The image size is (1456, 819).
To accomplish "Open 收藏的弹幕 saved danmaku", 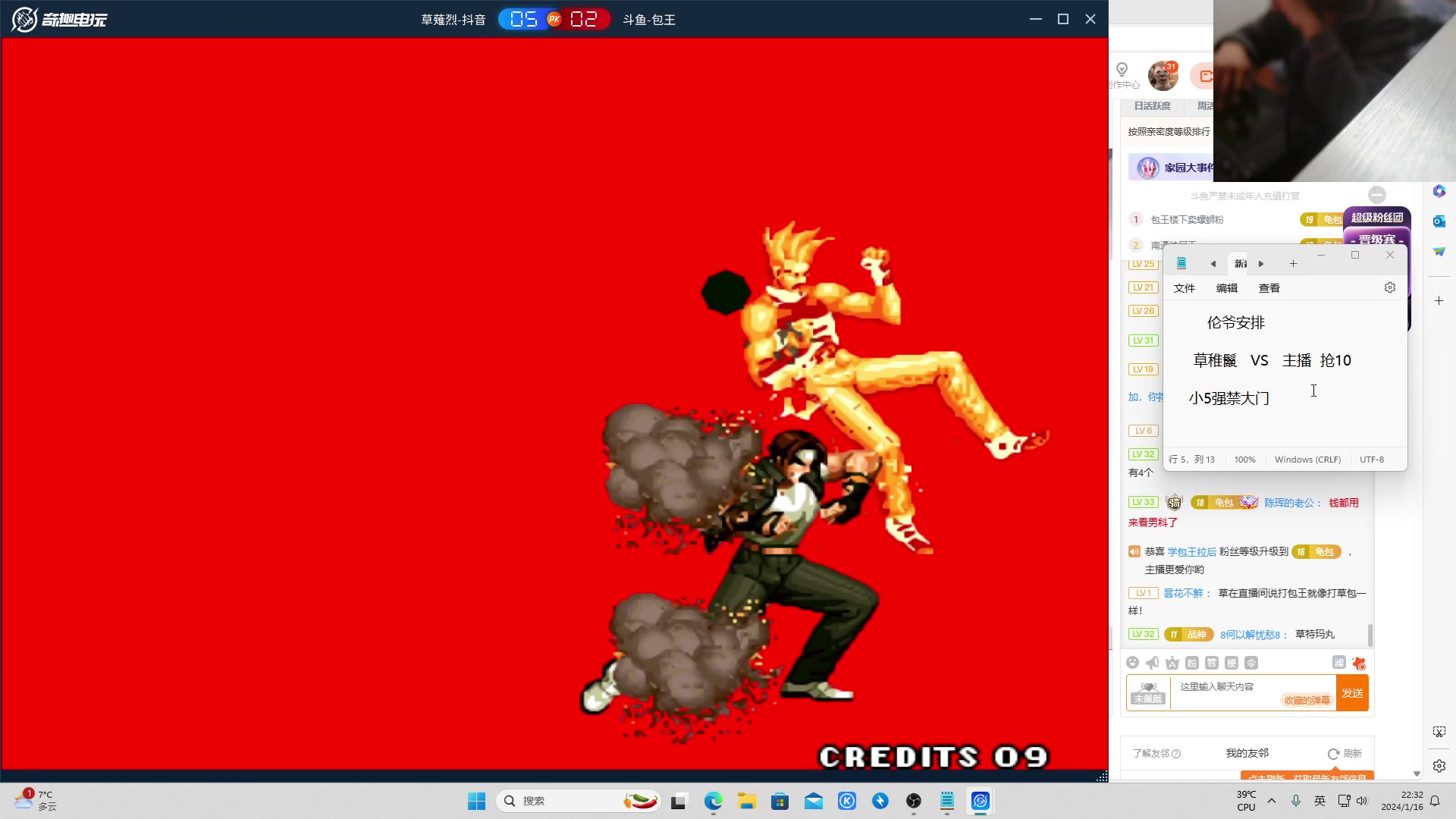I will pyautogui.click(x=1307, y=700).
